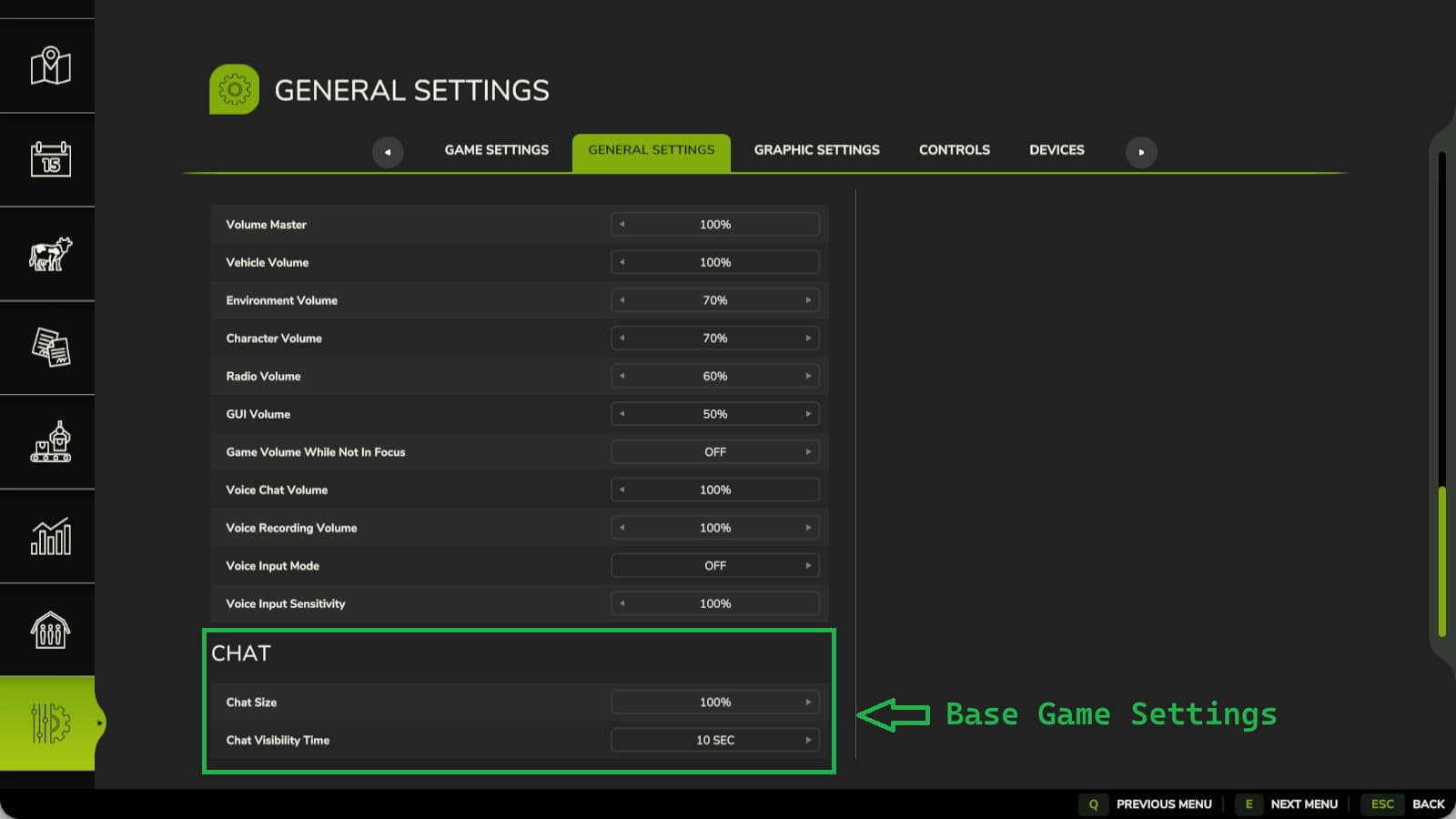Decrease Volume Master with left arrow

[x=622, y=225]
